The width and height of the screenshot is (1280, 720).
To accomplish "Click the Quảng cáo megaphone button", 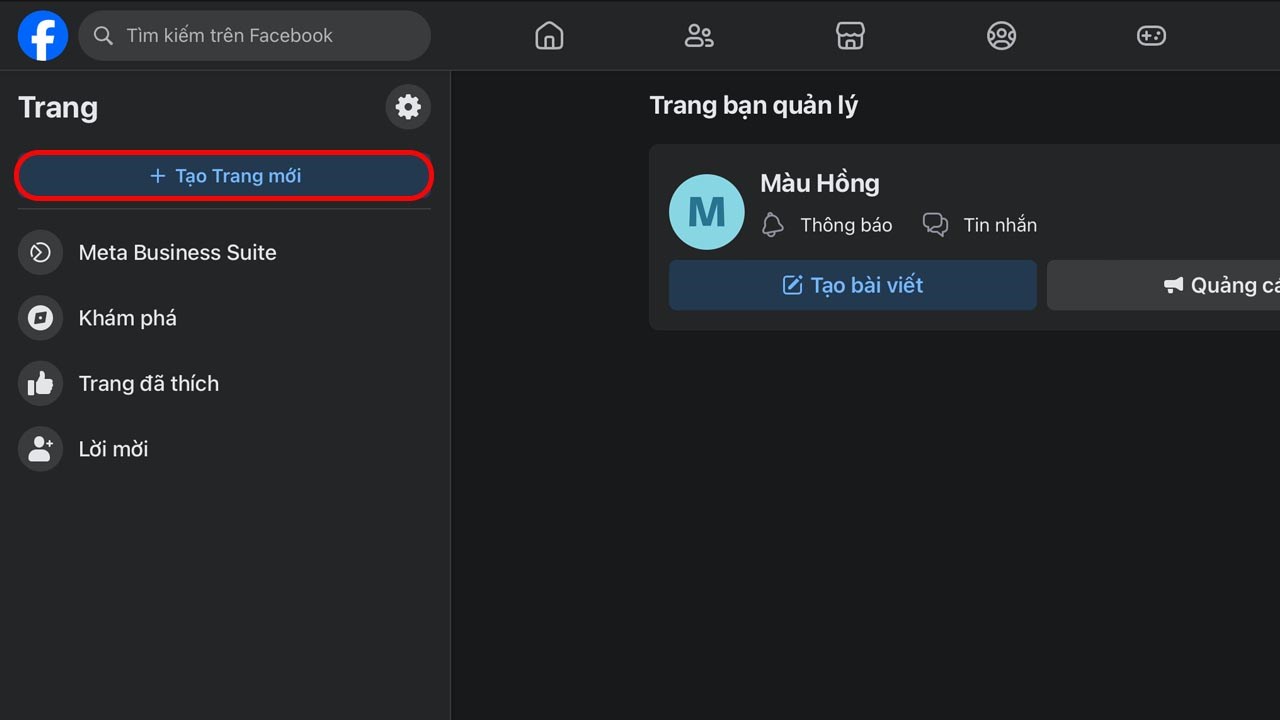I will click(1164, 286).
